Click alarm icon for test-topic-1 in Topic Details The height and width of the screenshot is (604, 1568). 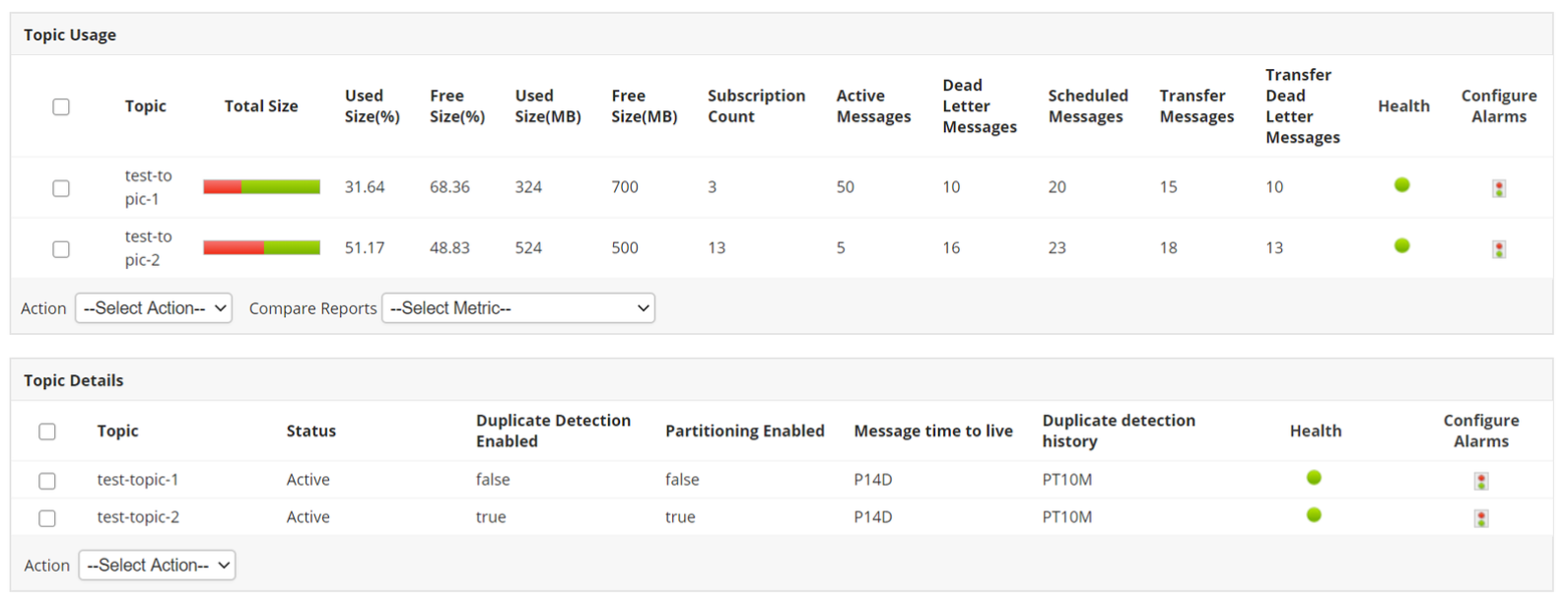(x=1480, y=481)
